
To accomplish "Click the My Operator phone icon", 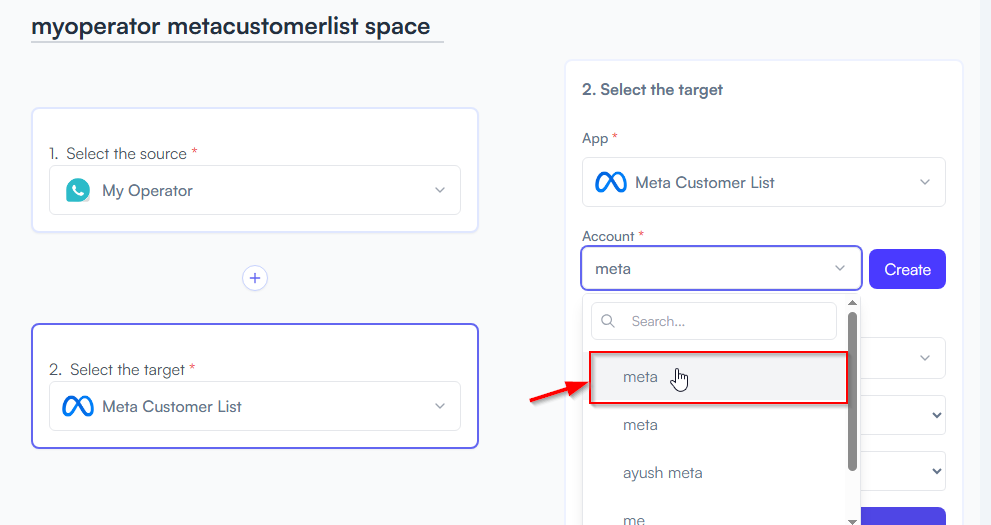I will click(78, 190).
